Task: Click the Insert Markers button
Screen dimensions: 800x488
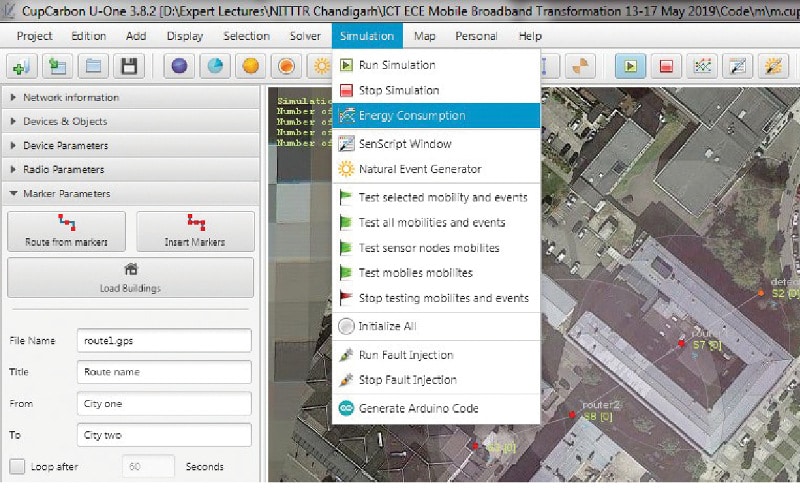Action: (195, 232)
